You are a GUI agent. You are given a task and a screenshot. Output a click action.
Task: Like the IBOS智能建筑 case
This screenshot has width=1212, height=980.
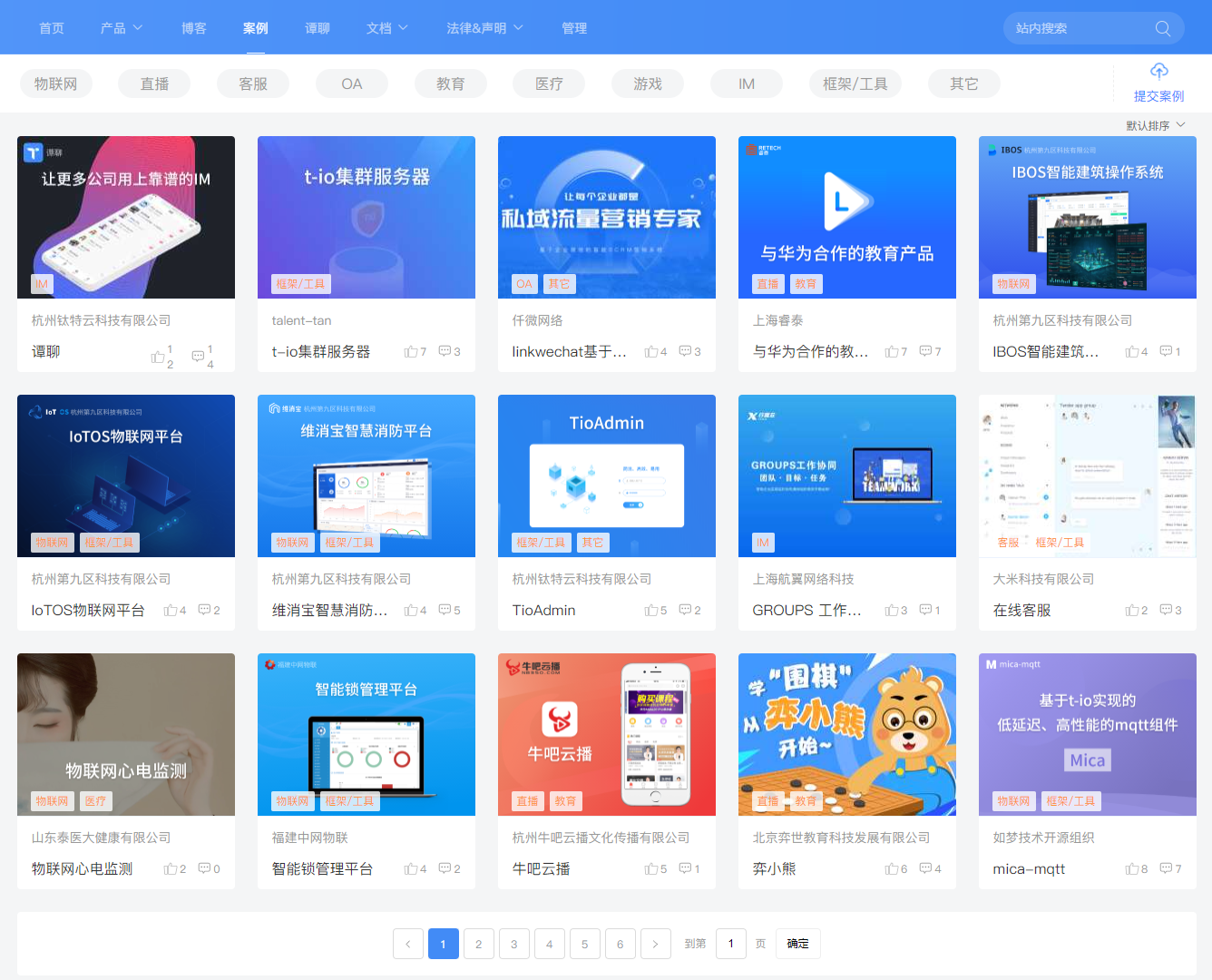click(x=1131, y=351)
